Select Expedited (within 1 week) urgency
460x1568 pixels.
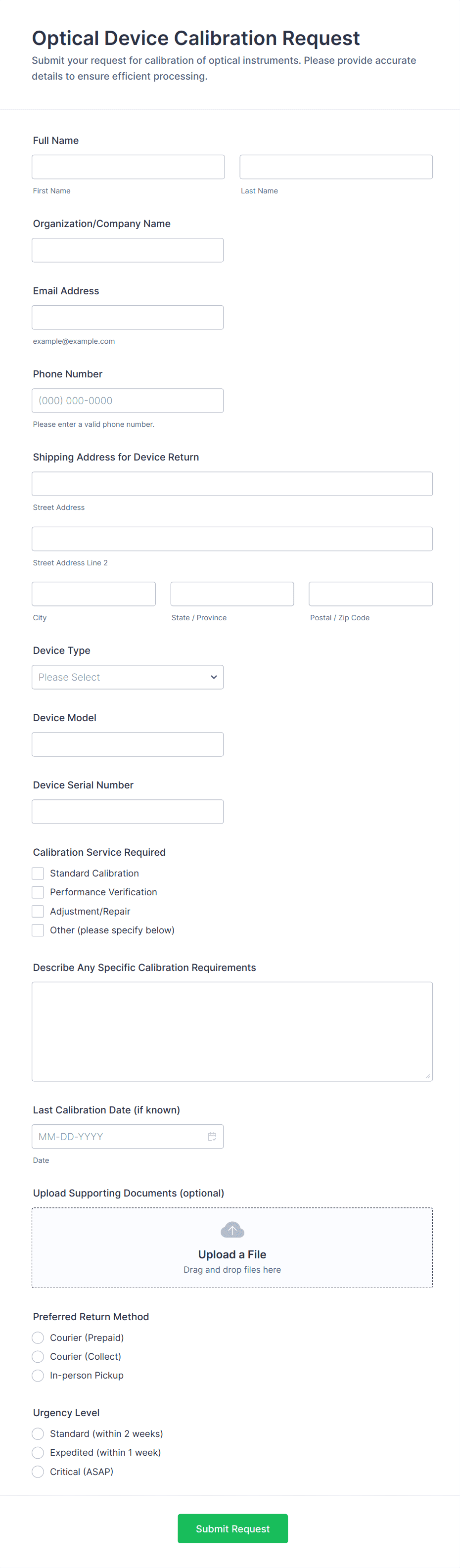tap(38, 1452)
